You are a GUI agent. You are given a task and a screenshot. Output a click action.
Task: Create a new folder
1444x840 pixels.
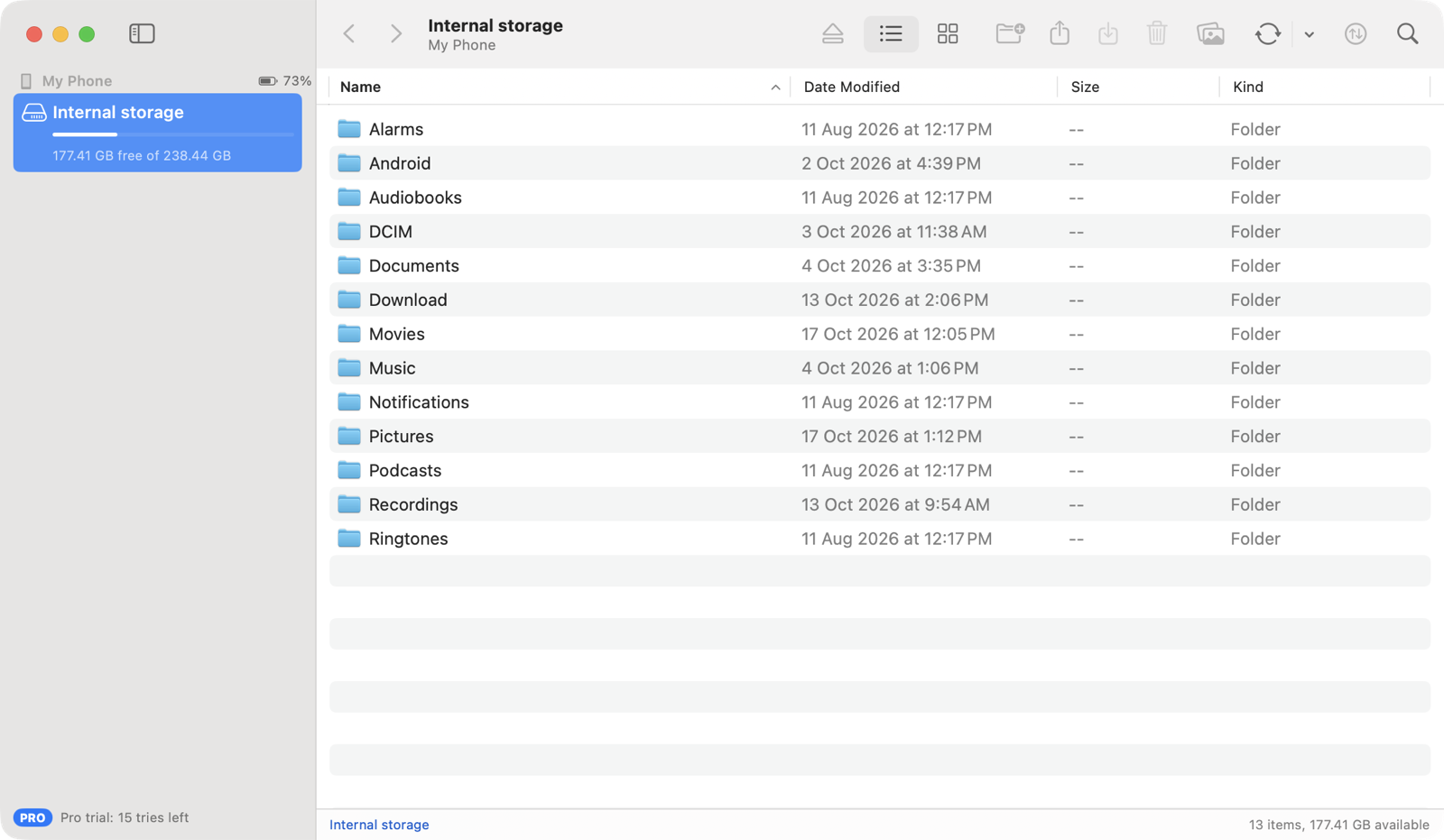click(1009, 34)
